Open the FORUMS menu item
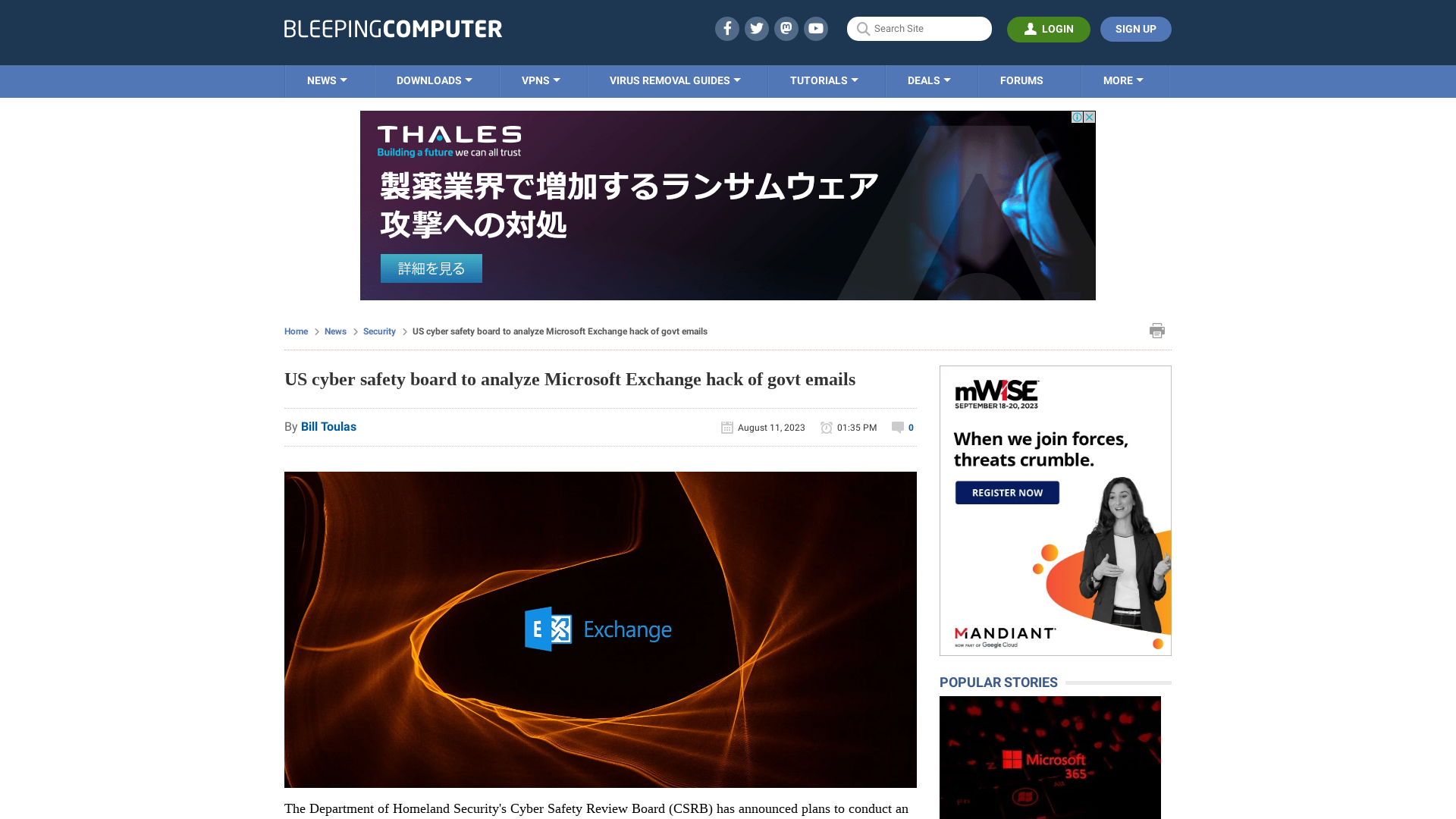 coord(1021,80)
